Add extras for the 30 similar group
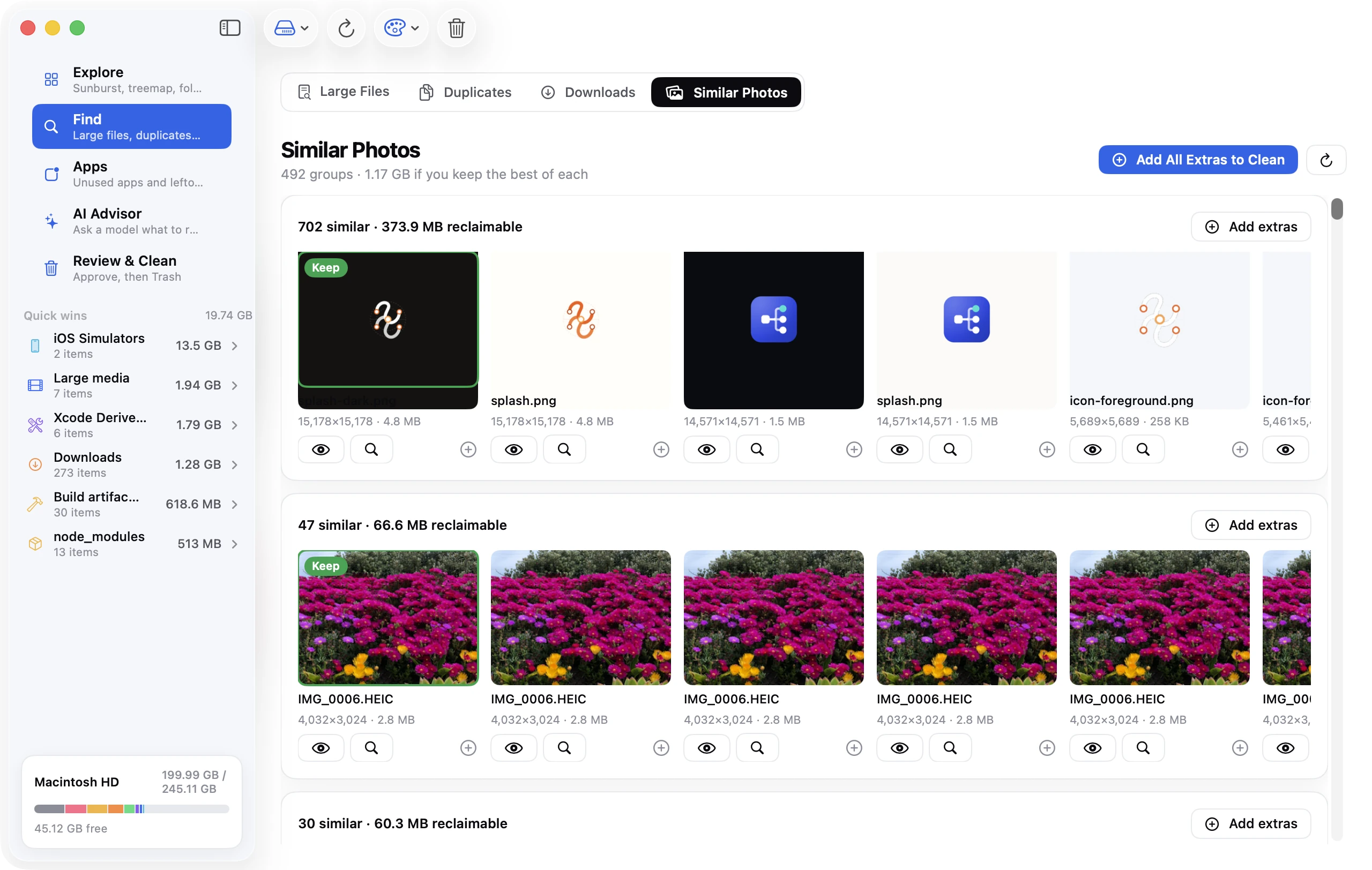Screen dimensions: 1372x870 (1251, 823)
